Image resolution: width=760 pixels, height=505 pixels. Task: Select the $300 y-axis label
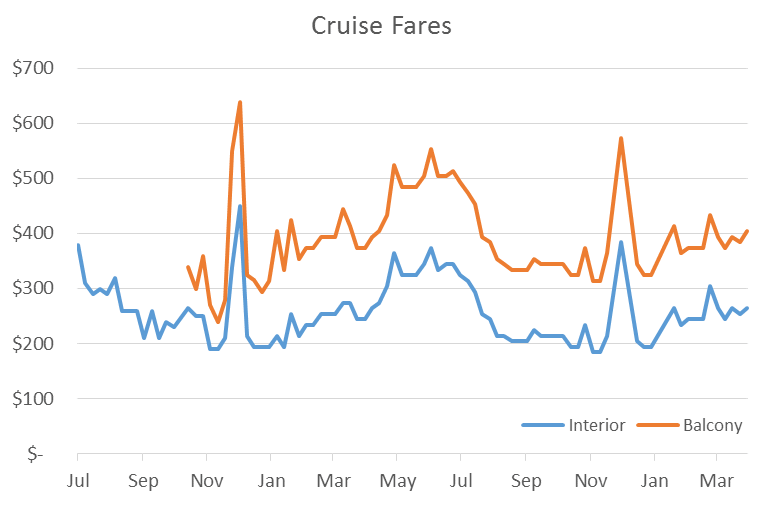(x=33, y=289)
